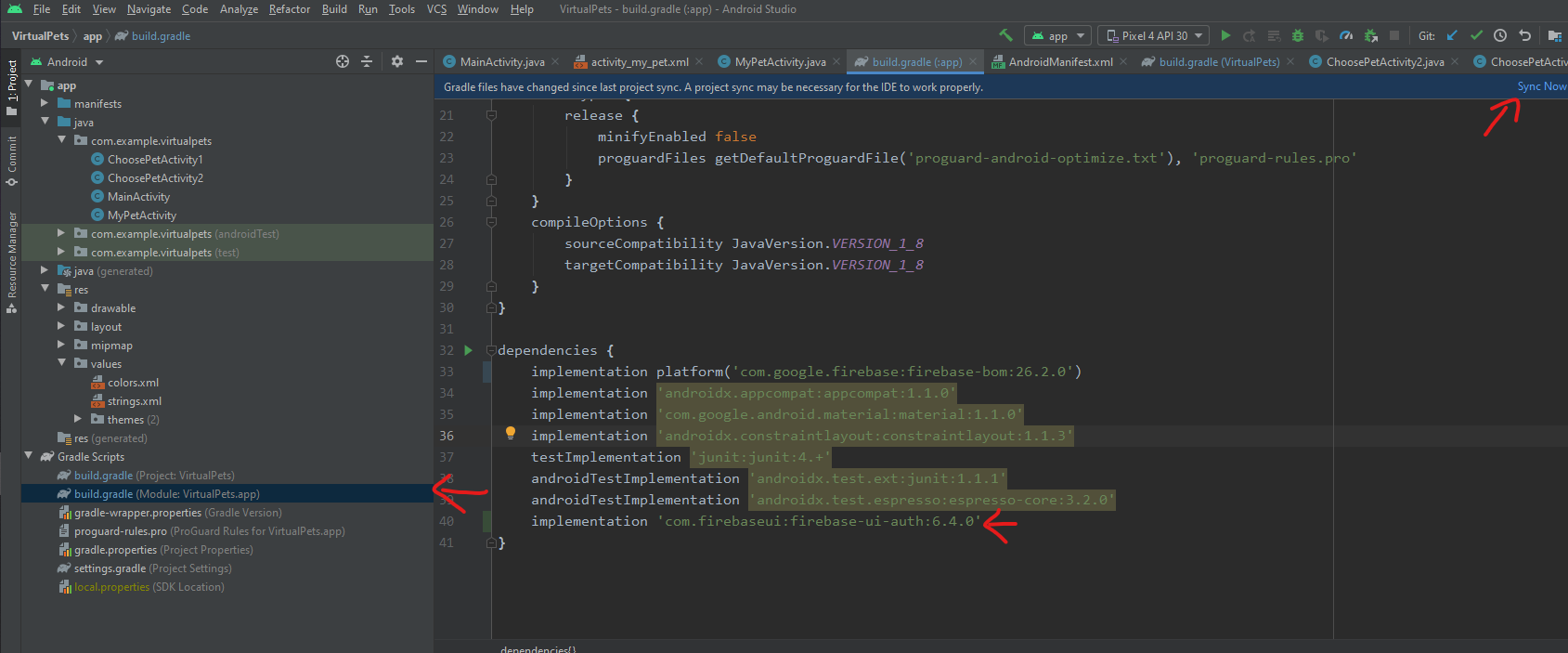Switch to the AndroidManifest.xml tab
This screenshot has height=653, width=1568.
pos(1060,62)
